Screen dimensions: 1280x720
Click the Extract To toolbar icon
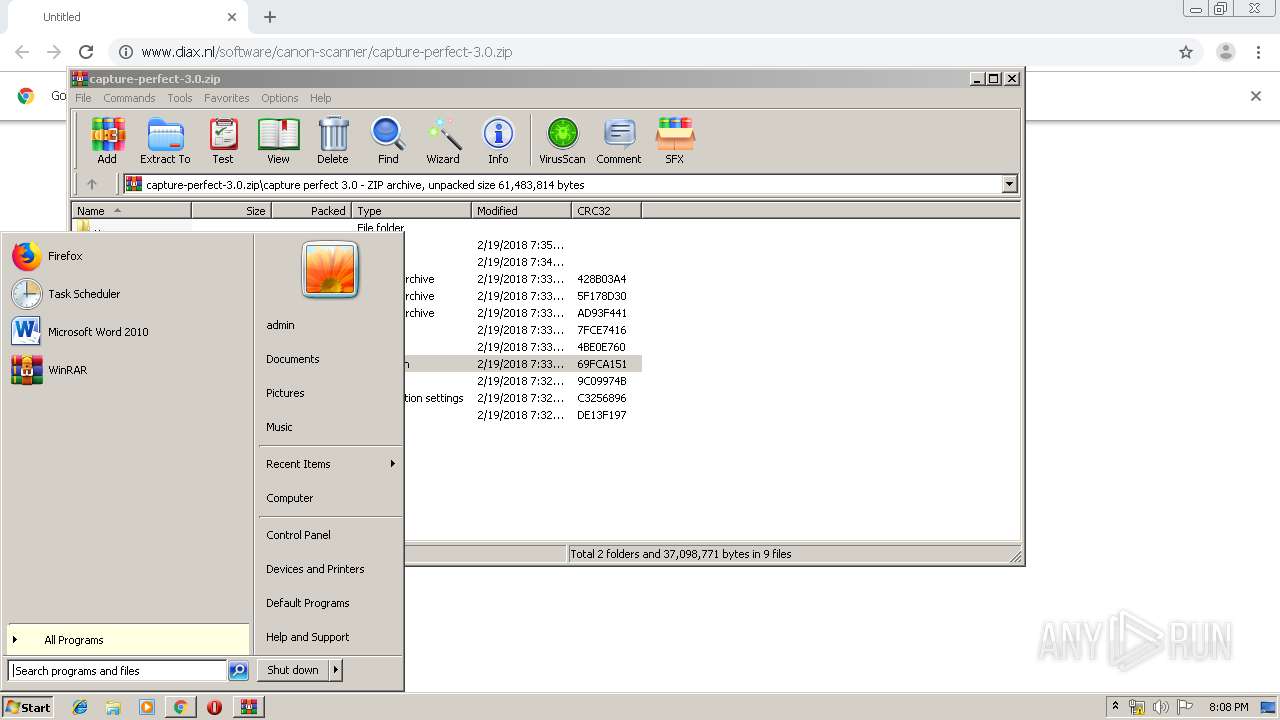click(x=165, y=141)
